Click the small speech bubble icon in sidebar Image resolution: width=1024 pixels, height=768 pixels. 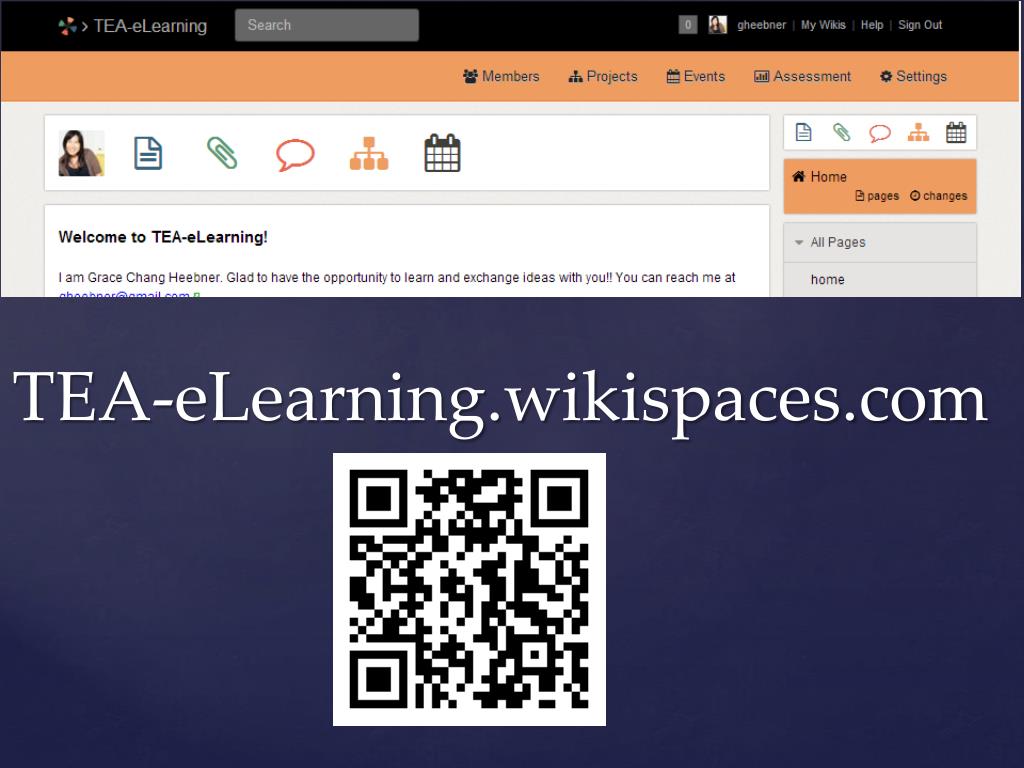[x=880, y=133]
